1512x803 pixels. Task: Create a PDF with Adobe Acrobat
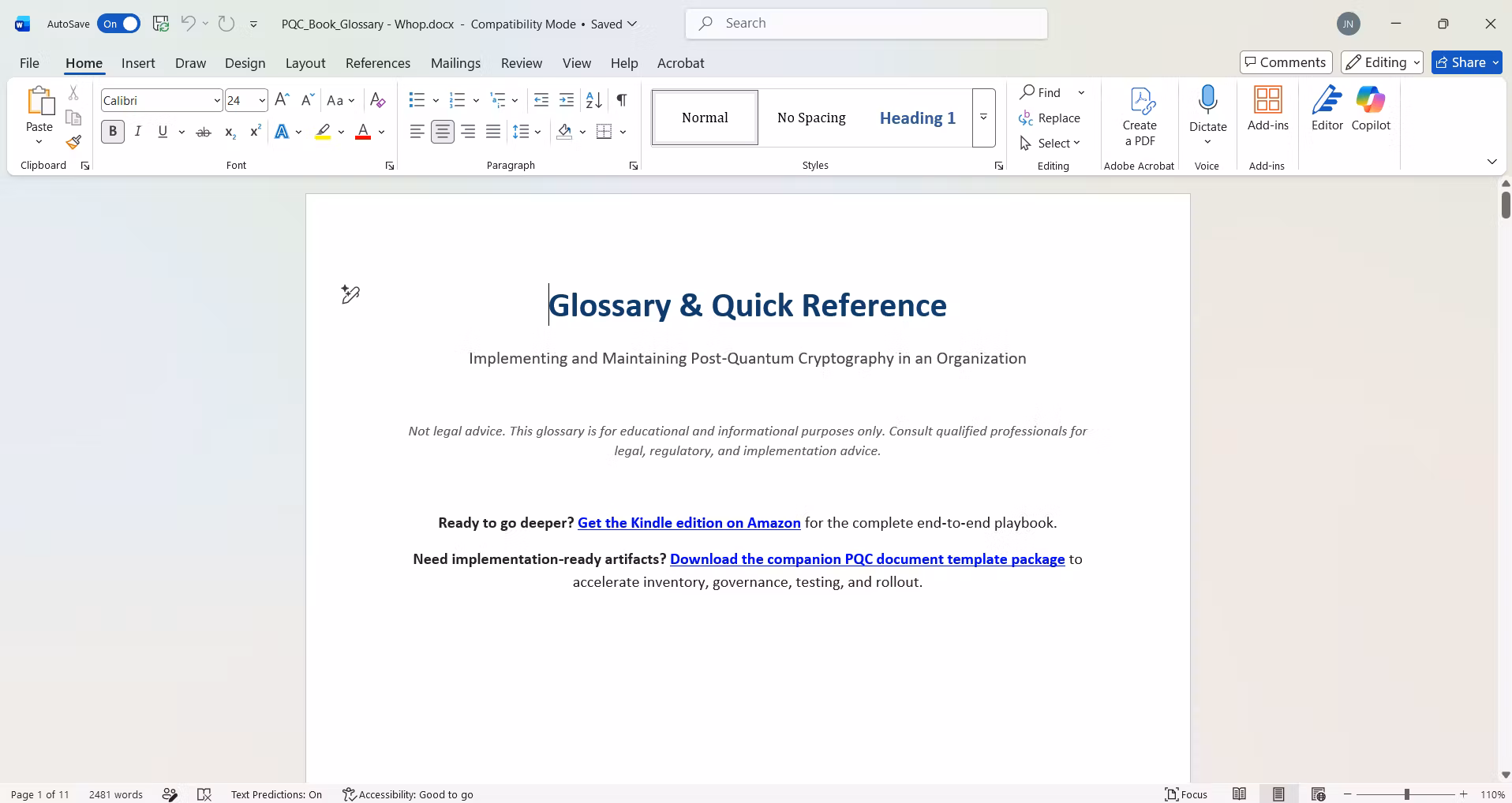tap(1140, 117)
